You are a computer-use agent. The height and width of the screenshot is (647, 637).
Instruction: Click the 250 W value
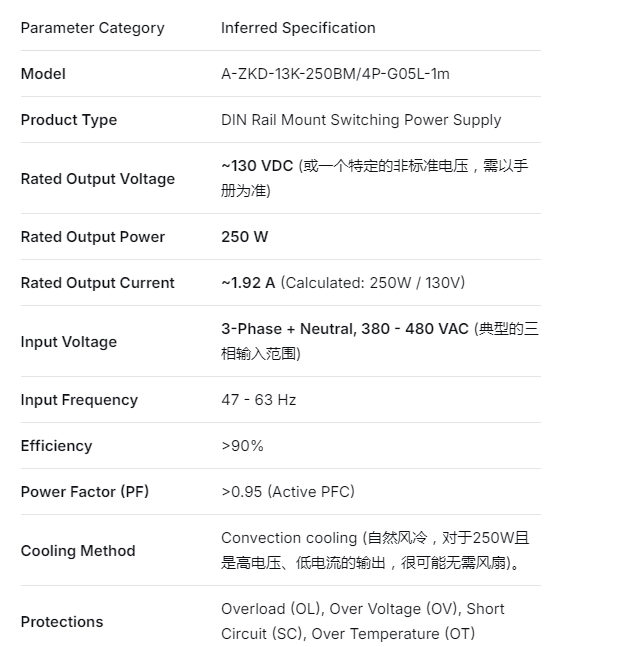coord(245,237)
